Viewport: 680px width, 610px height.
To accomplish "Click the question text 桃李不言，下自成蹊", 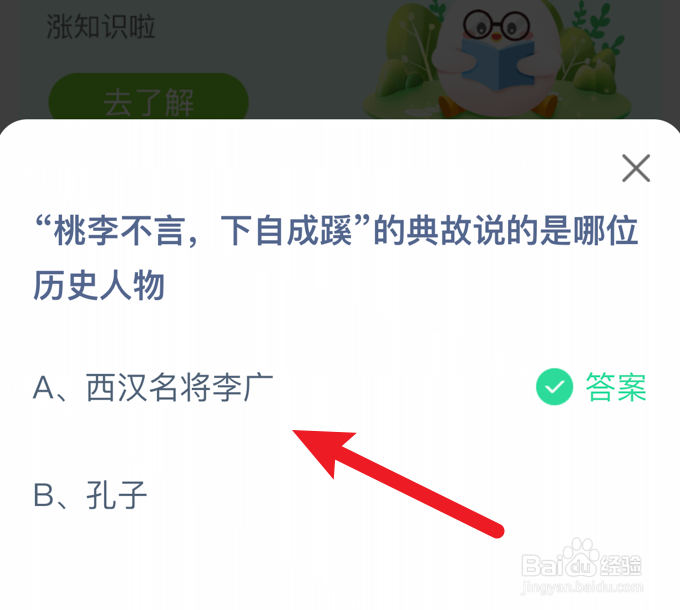I will (203, 231).
